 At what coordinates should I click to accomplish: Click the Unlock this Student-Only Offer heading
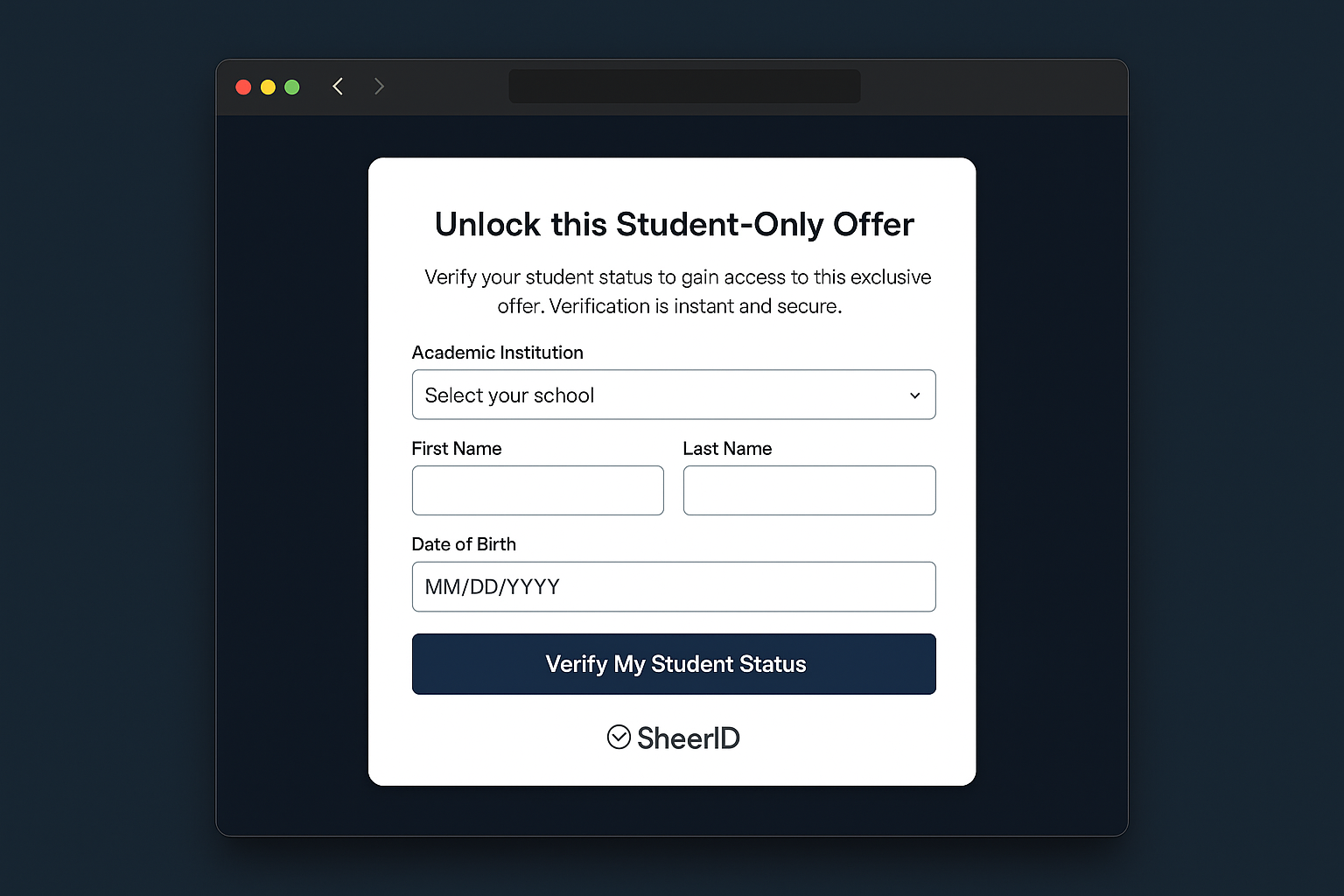click(674, 224)
